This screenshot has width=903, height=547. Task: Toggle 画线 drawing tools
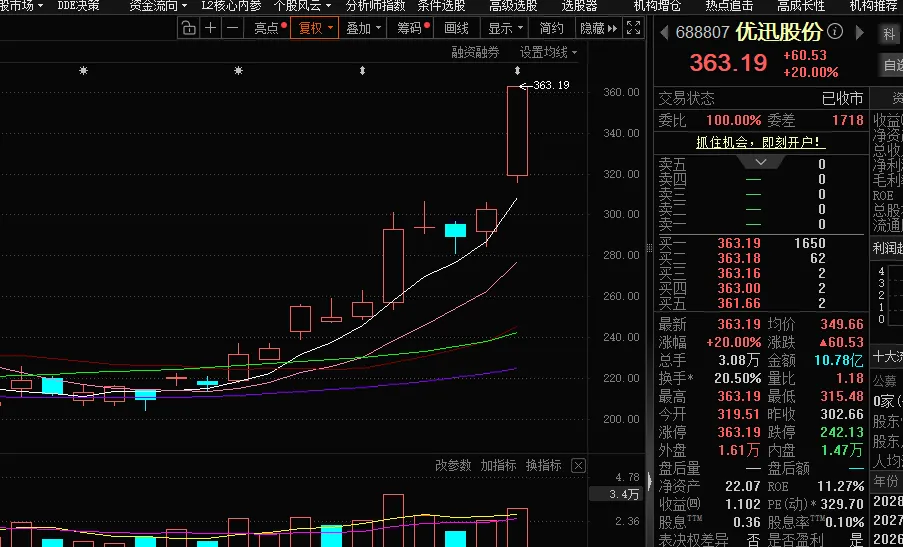457,28
